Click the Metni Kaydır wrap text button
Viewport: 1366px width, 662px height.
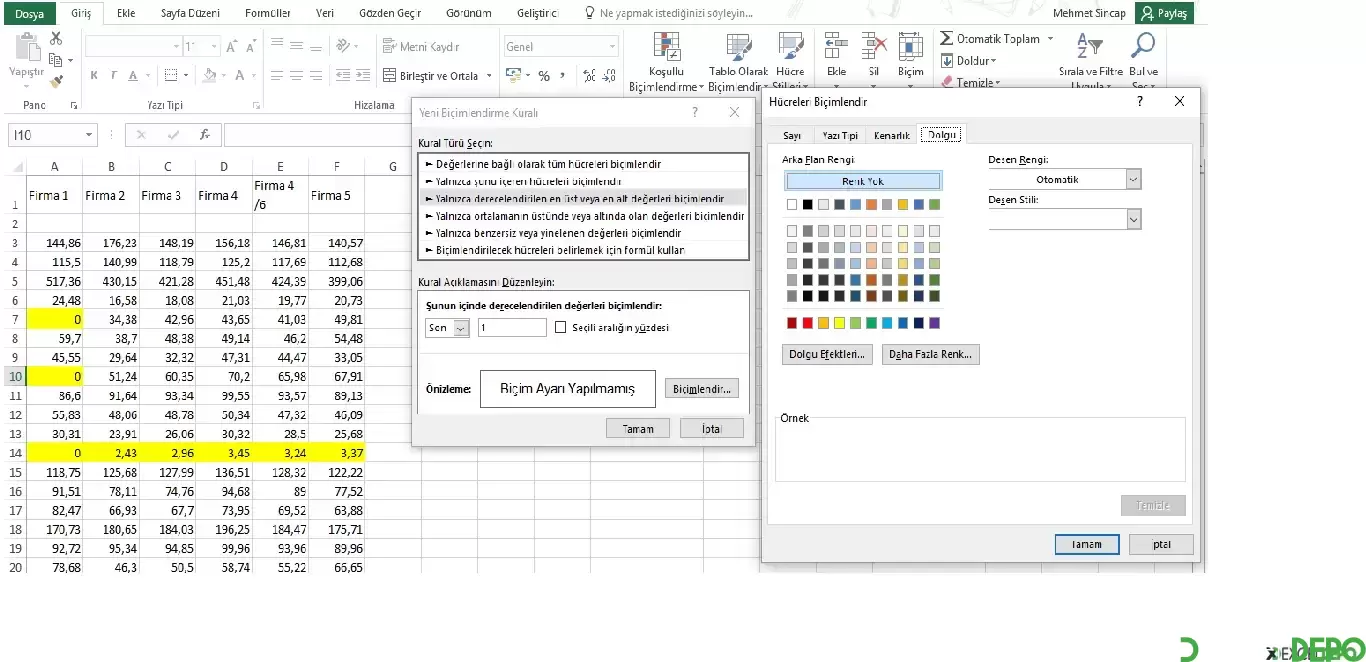coord(421,47)
